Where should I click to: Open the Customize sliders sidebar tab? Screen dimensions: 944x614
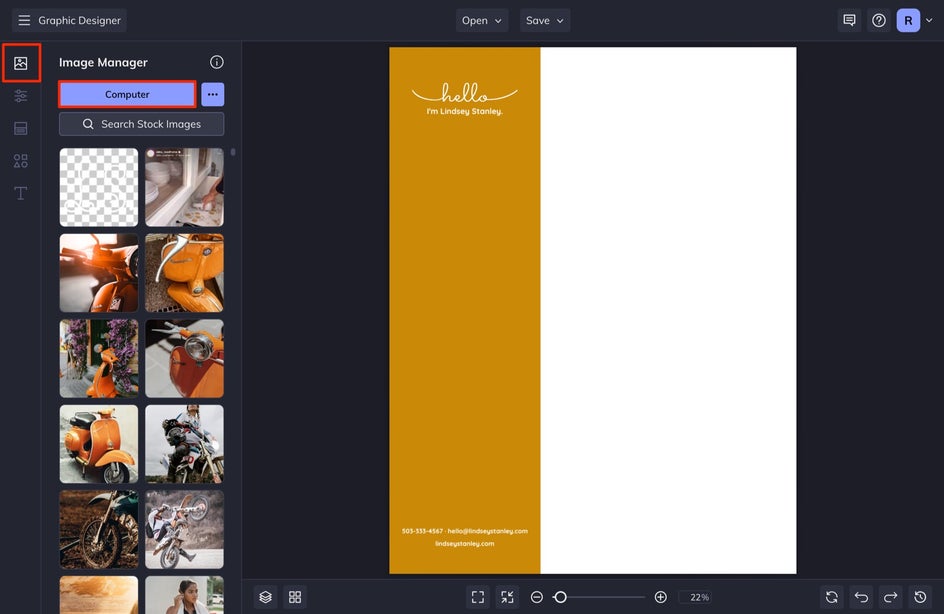[x=21, y=96]
